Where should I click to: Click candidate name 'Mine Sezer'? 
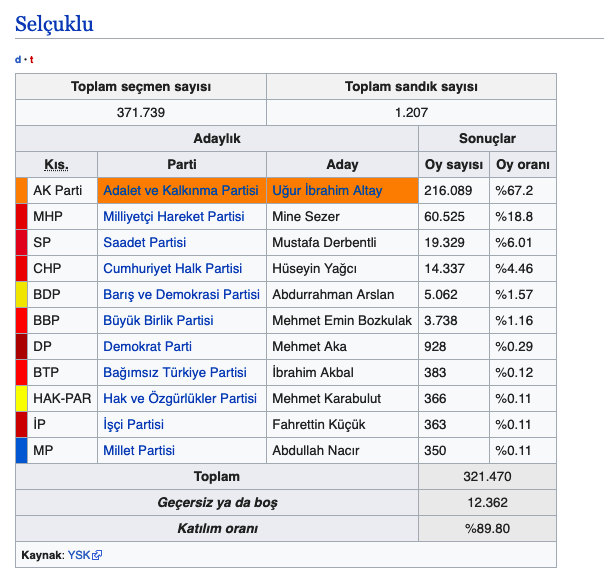pos(306,217)
